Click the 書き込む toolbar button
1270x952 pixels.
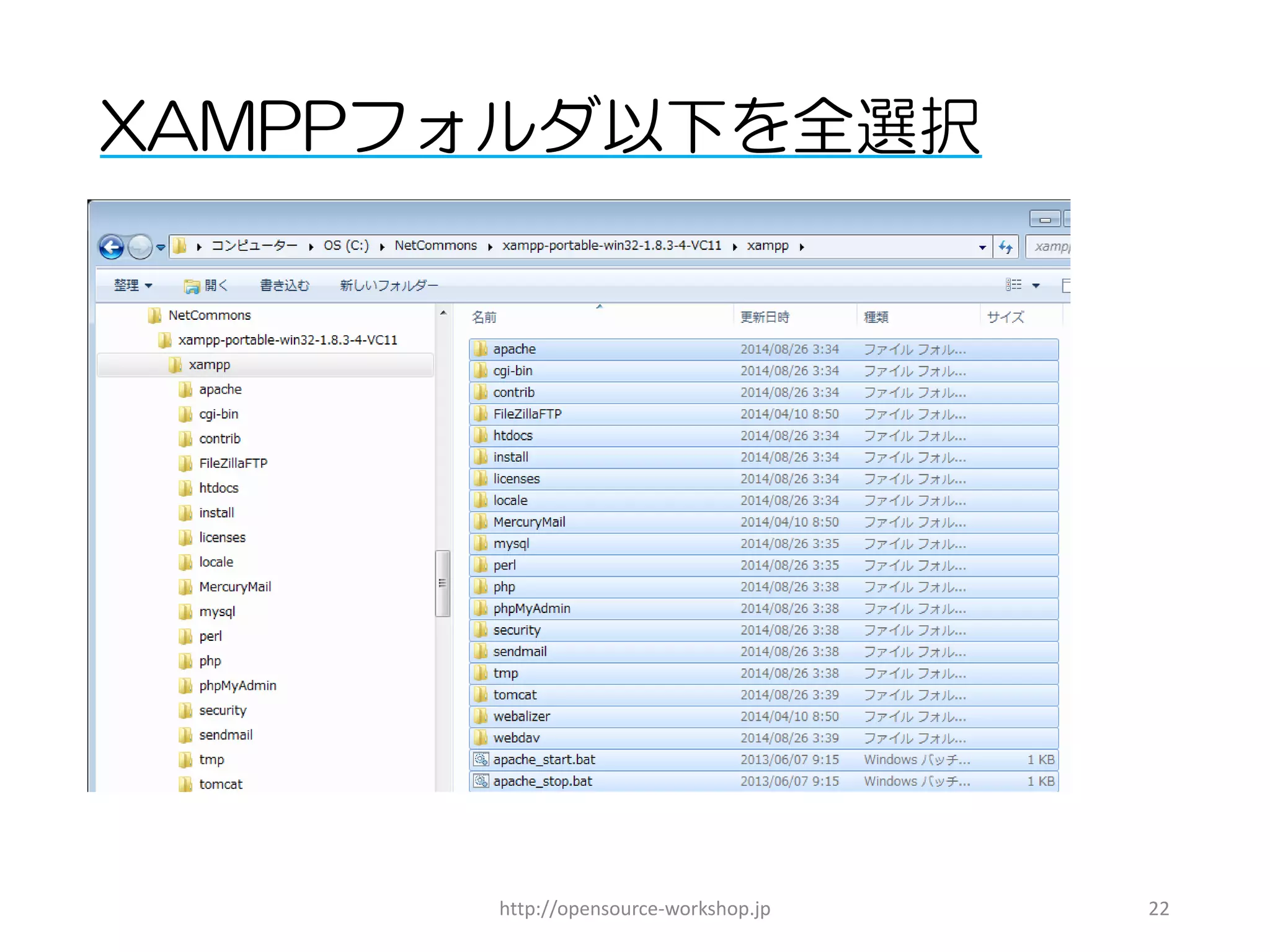284,285
